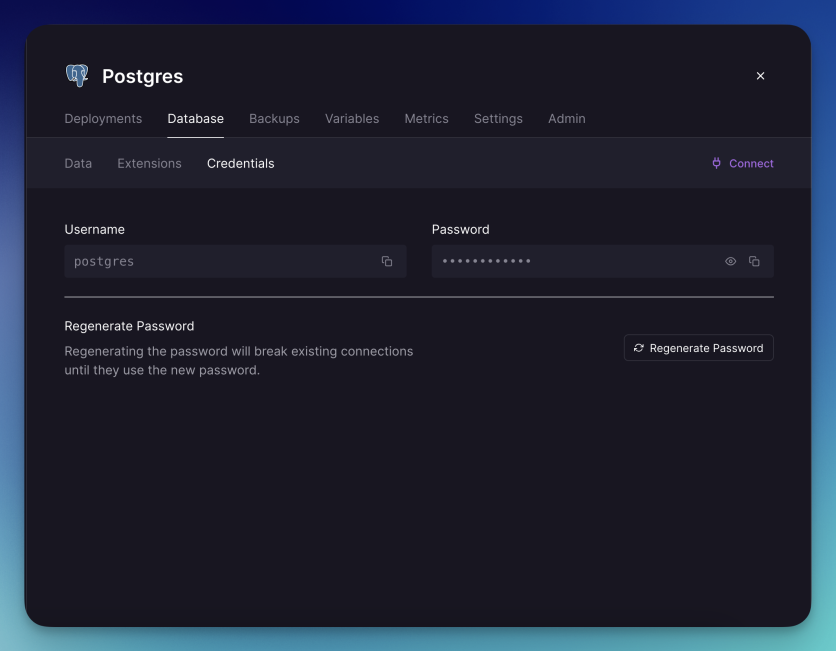
Task: Reveal the hidden password with eye icon
Action: [730, 261]
